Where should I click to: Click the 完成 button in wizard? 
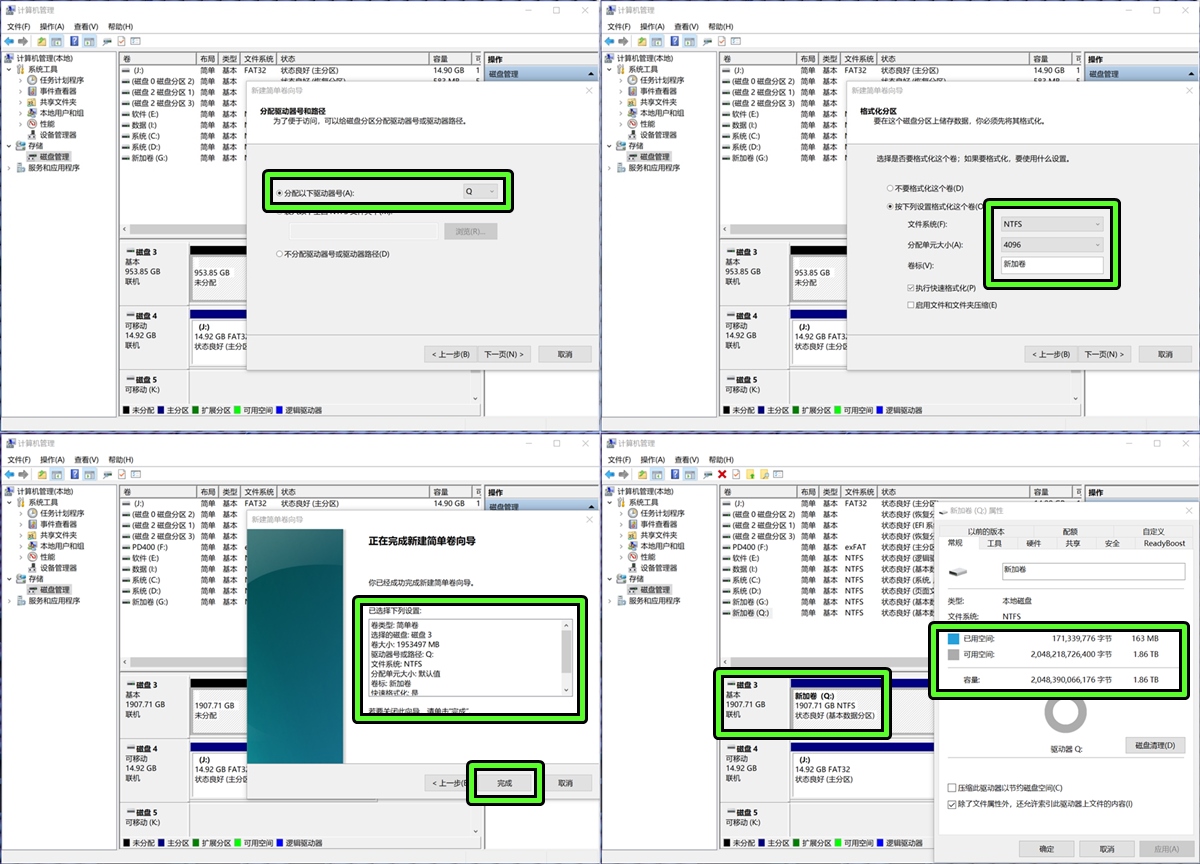click(504, 783)
